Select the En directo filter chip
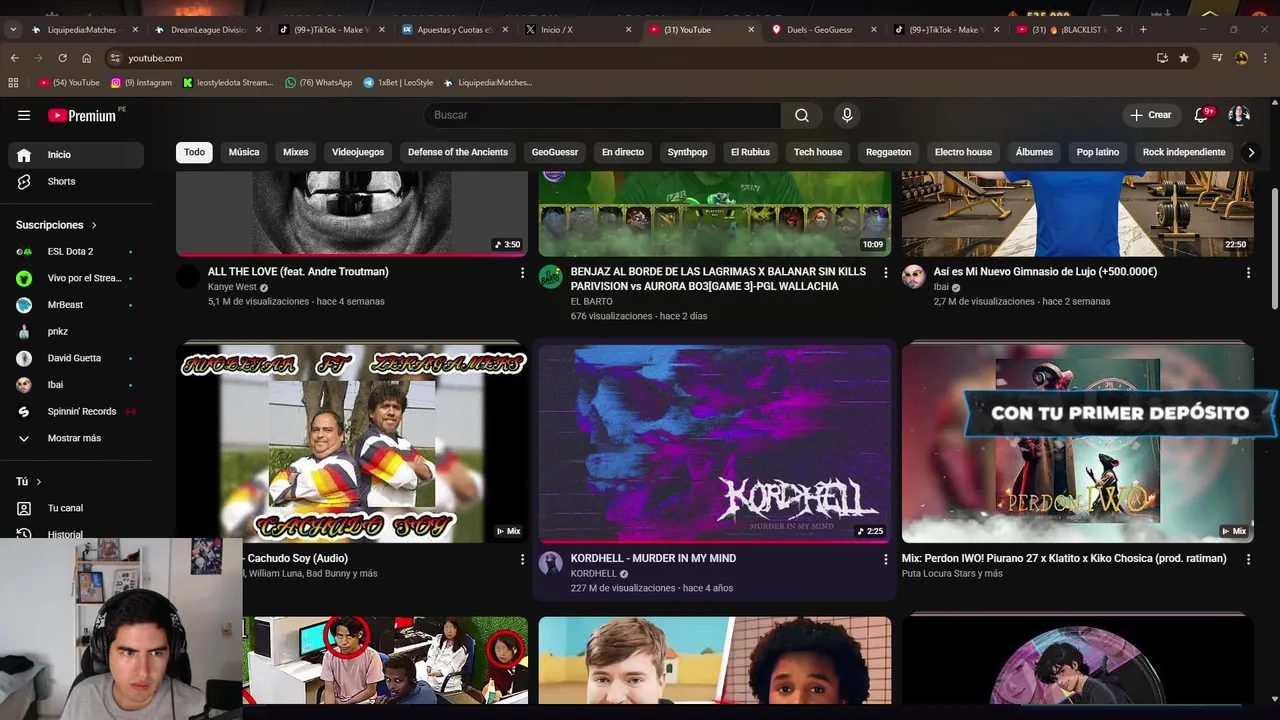Image resolution: width=1280 pixels, height=720 pixels. [623, 152]
